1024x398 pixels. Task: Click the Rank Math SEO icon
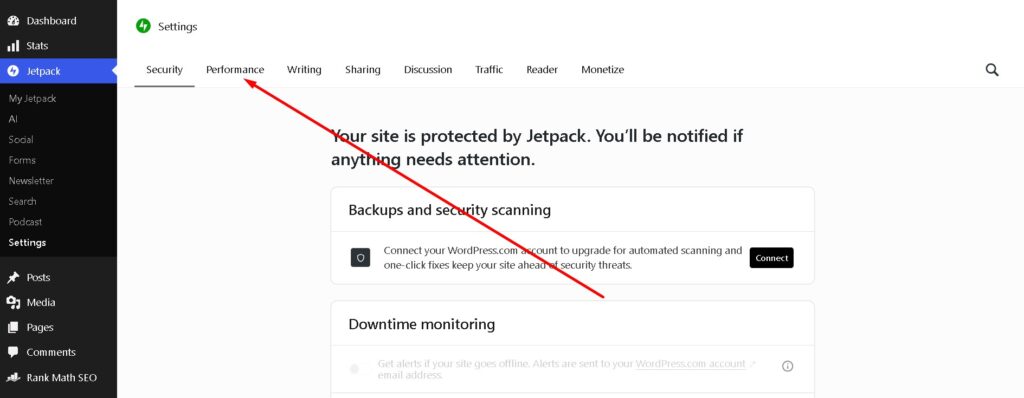click(13, 378)
